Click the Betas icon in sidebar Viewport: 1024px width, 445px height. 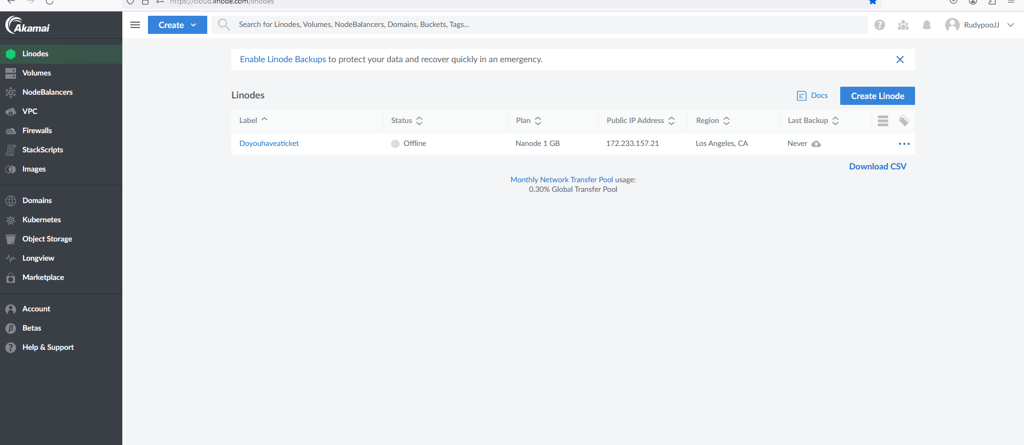pyautogui.click(x=10, y=328)
